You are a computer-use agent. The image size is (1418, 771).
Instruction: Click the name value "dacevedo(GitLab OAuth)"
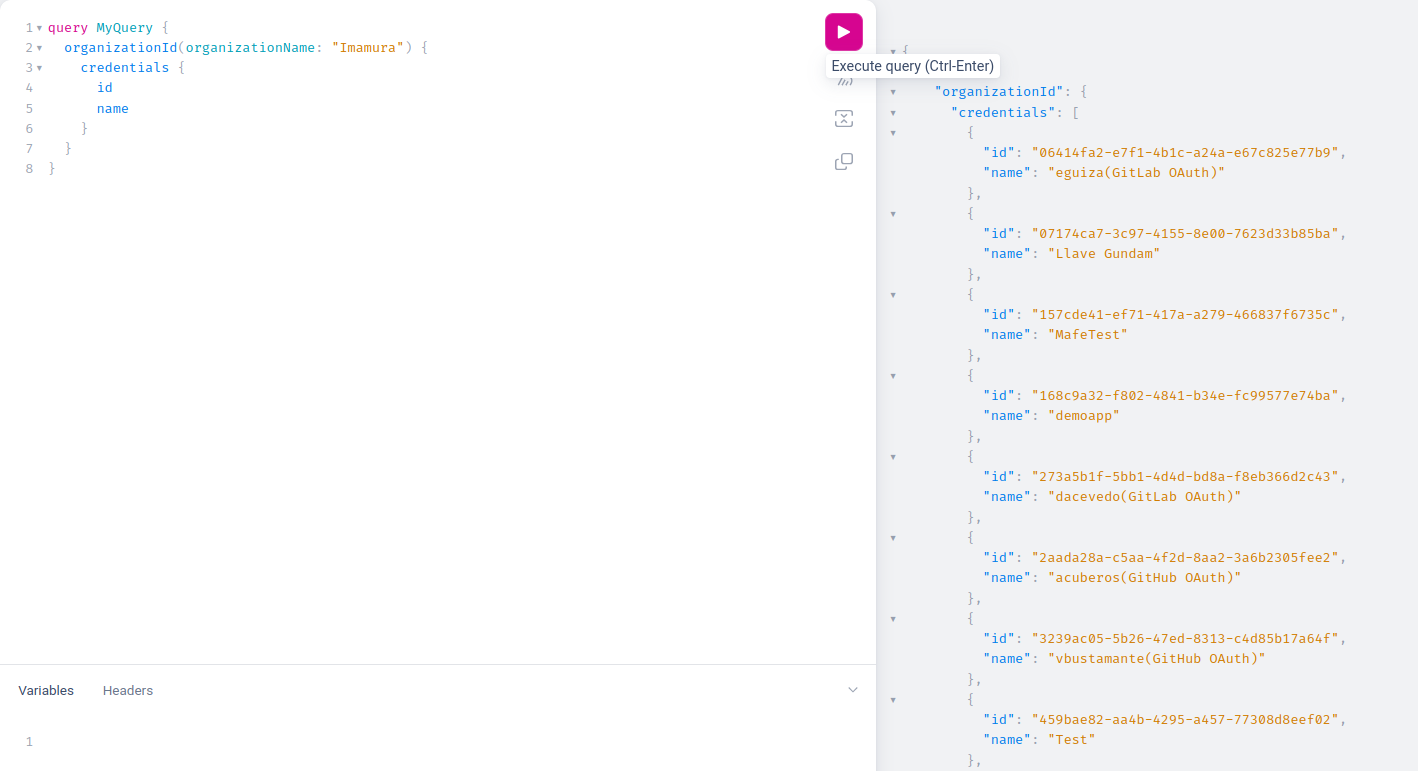[1144, 496]
